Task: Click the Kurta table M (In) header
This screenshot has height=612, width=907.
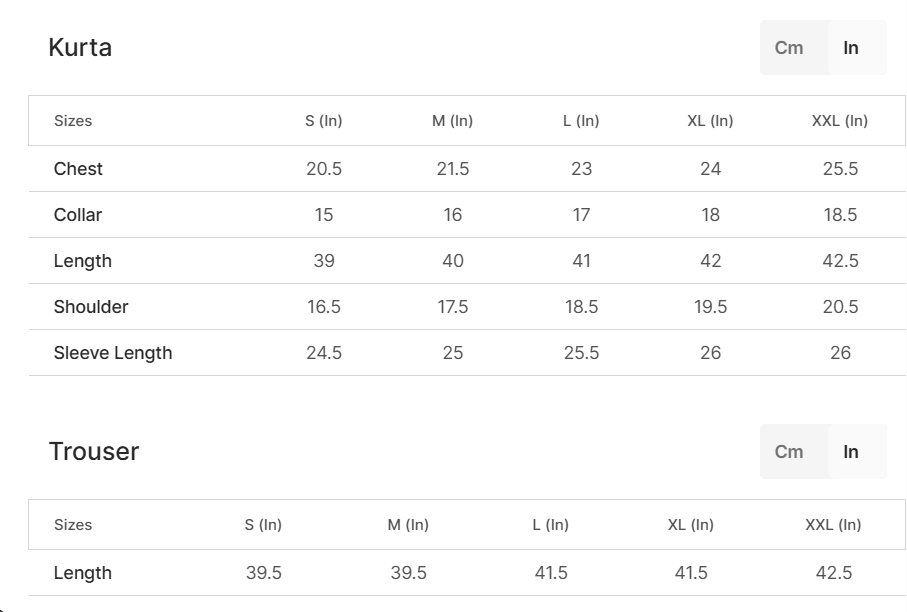Action: 452,121
